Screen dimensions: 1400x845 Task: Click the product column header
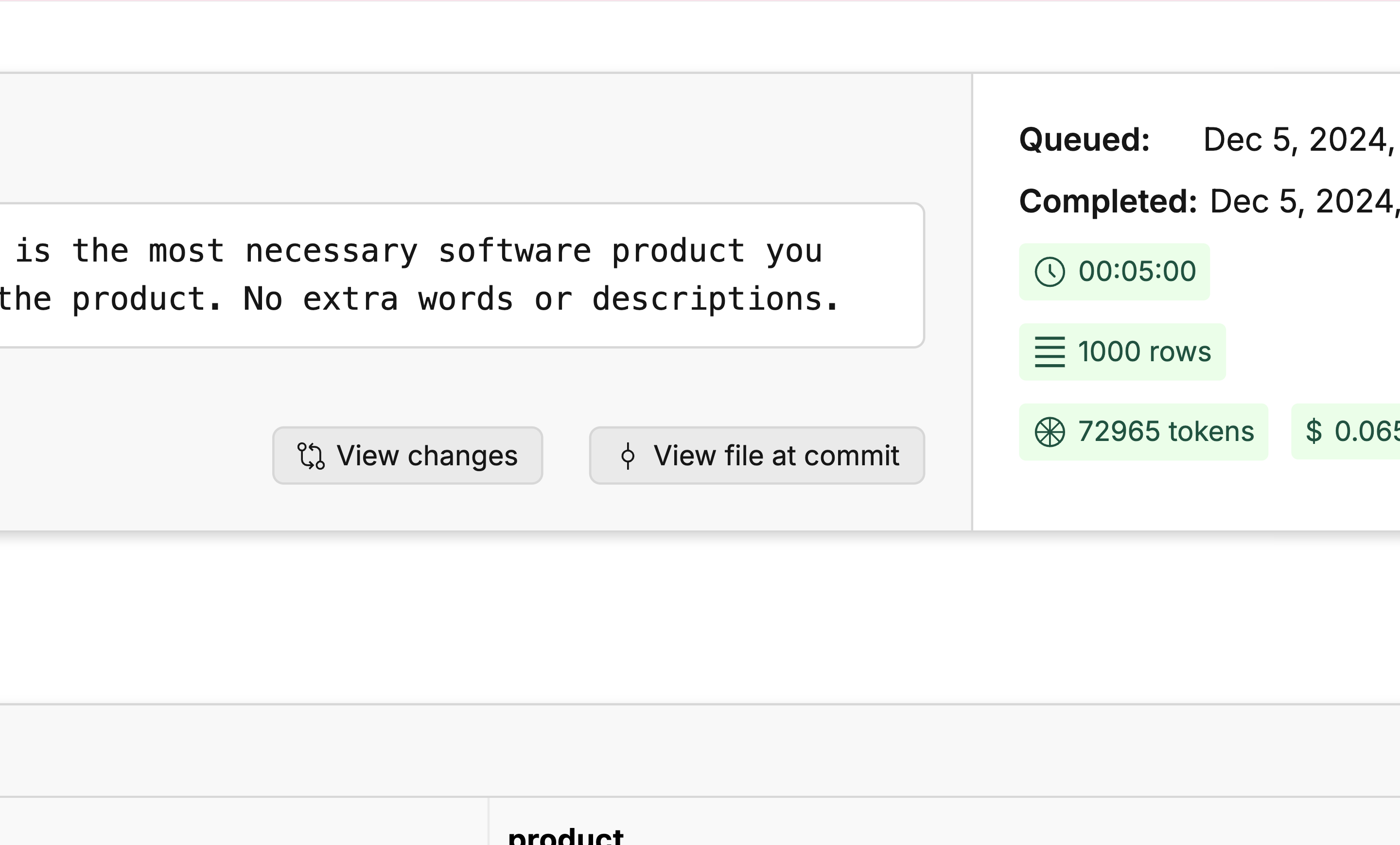(565, 836)
